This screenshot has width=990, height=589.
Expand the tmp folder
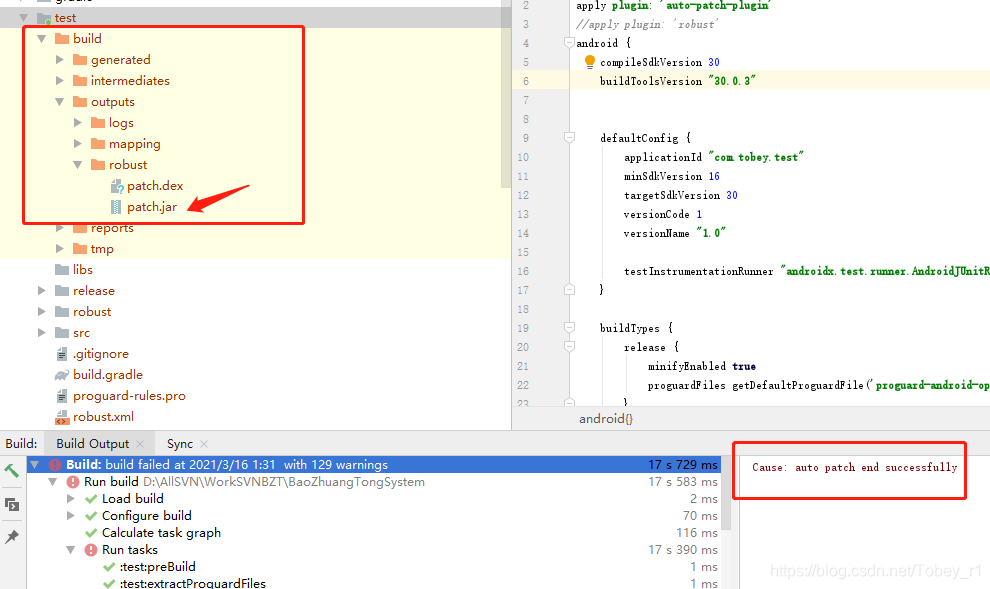[60, 248]
